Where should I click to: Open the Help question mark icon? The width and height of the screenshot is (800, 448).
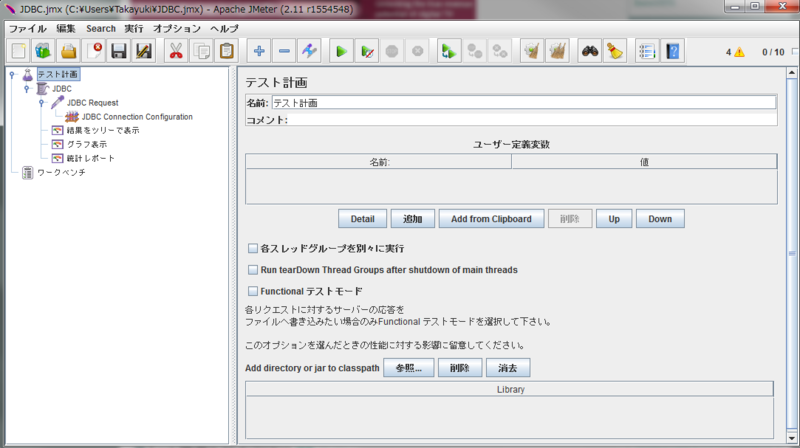click(x=672, y=51)
